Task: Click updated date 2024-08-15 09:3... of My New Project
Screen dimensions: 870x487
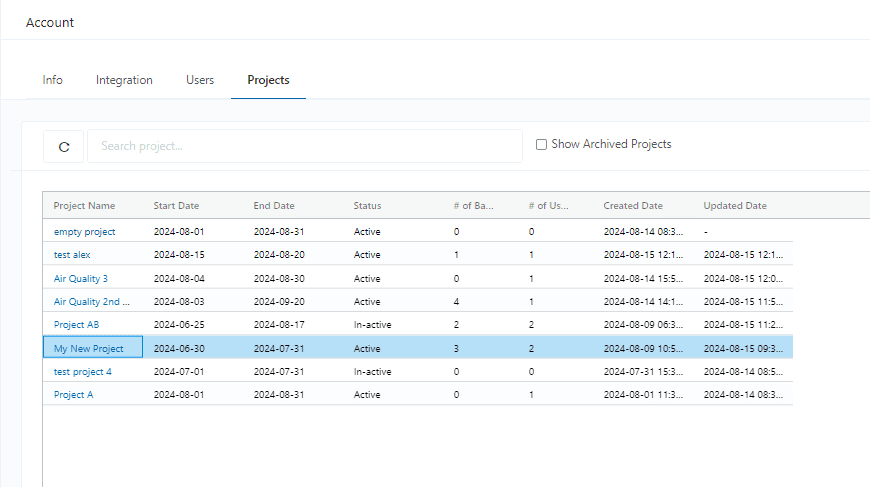Action: pyautogui.click(x=743, y=348)
